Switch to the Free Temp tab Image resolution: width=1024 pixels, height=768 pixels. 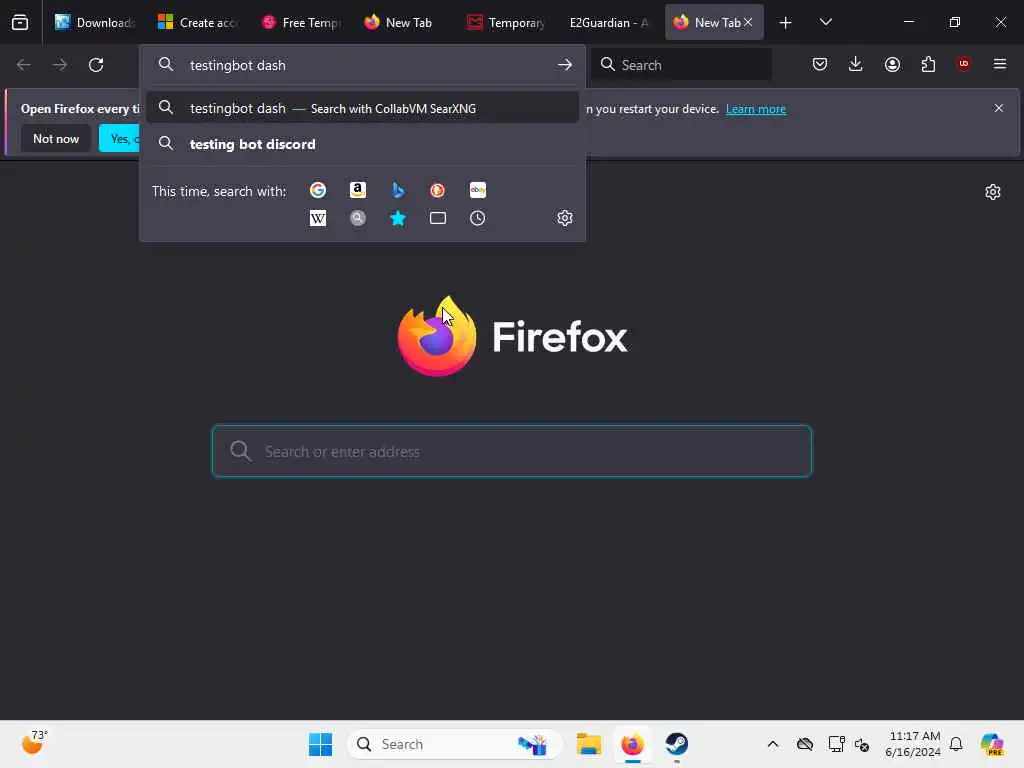tap(301, 22)
